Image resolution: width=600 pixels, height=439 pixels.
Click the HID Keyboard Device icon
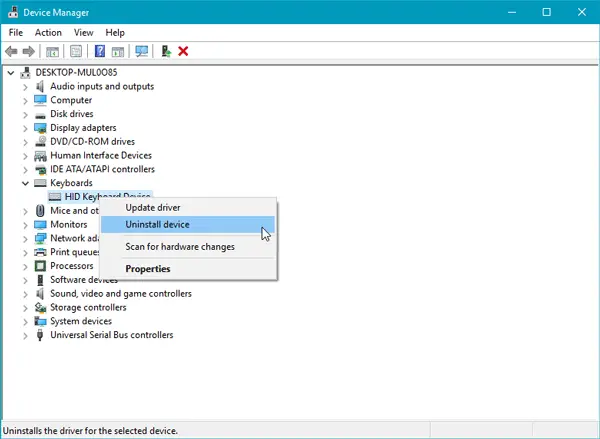pos(55,197)
